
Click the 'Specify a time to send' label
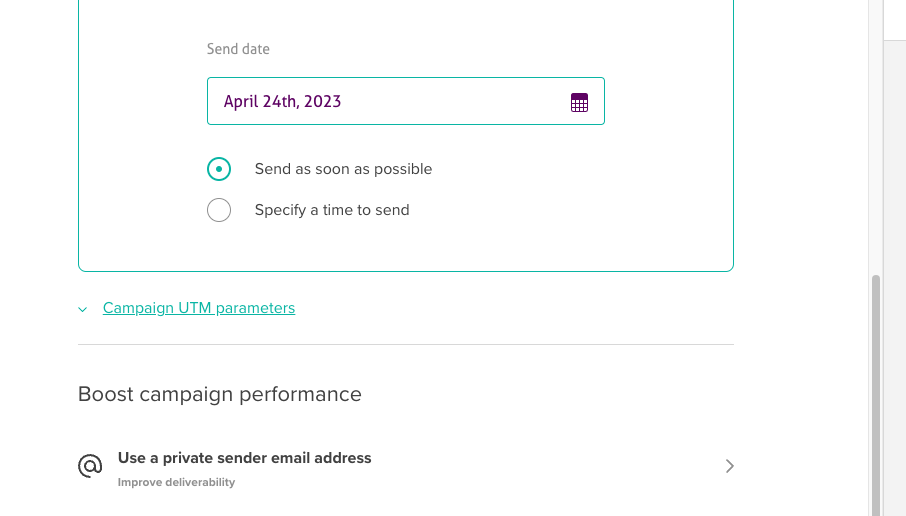[x=332, y=210]
